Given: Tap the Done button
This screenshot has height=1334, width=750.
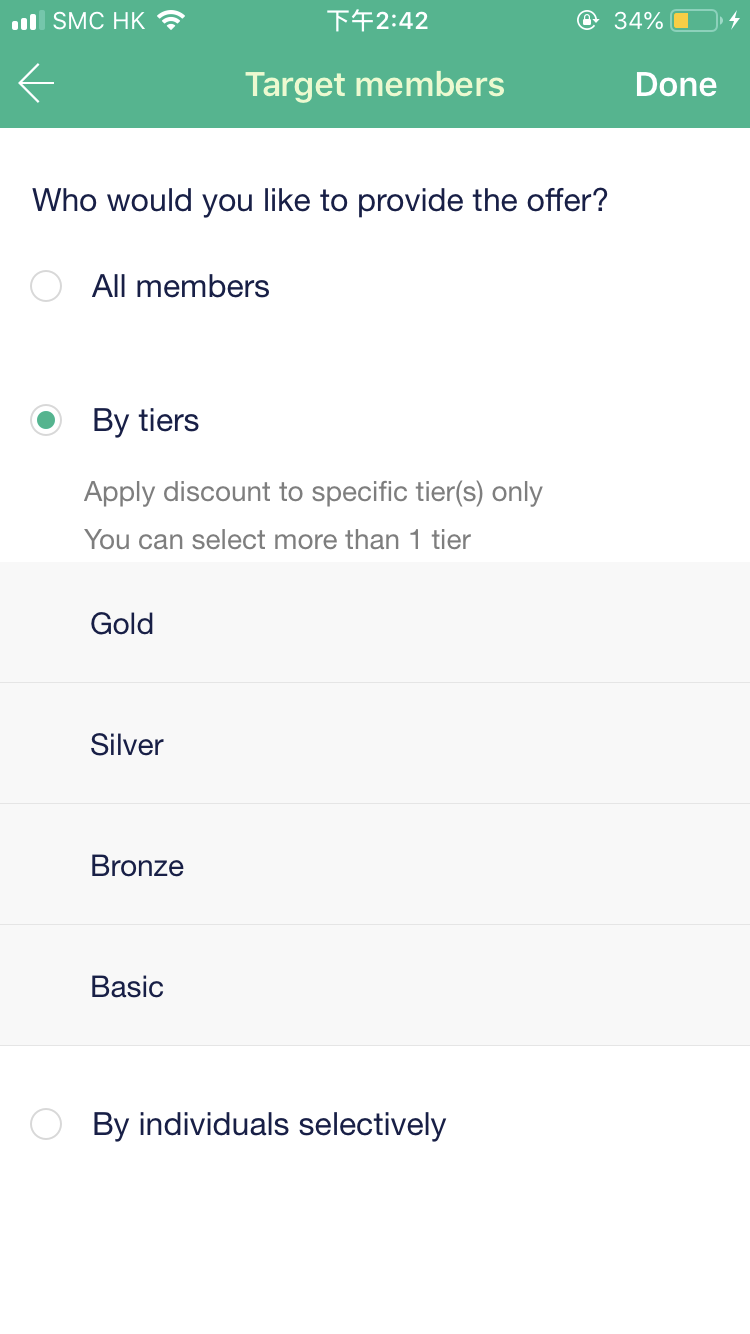Looking at the screenshot, I should pos(675,85).
